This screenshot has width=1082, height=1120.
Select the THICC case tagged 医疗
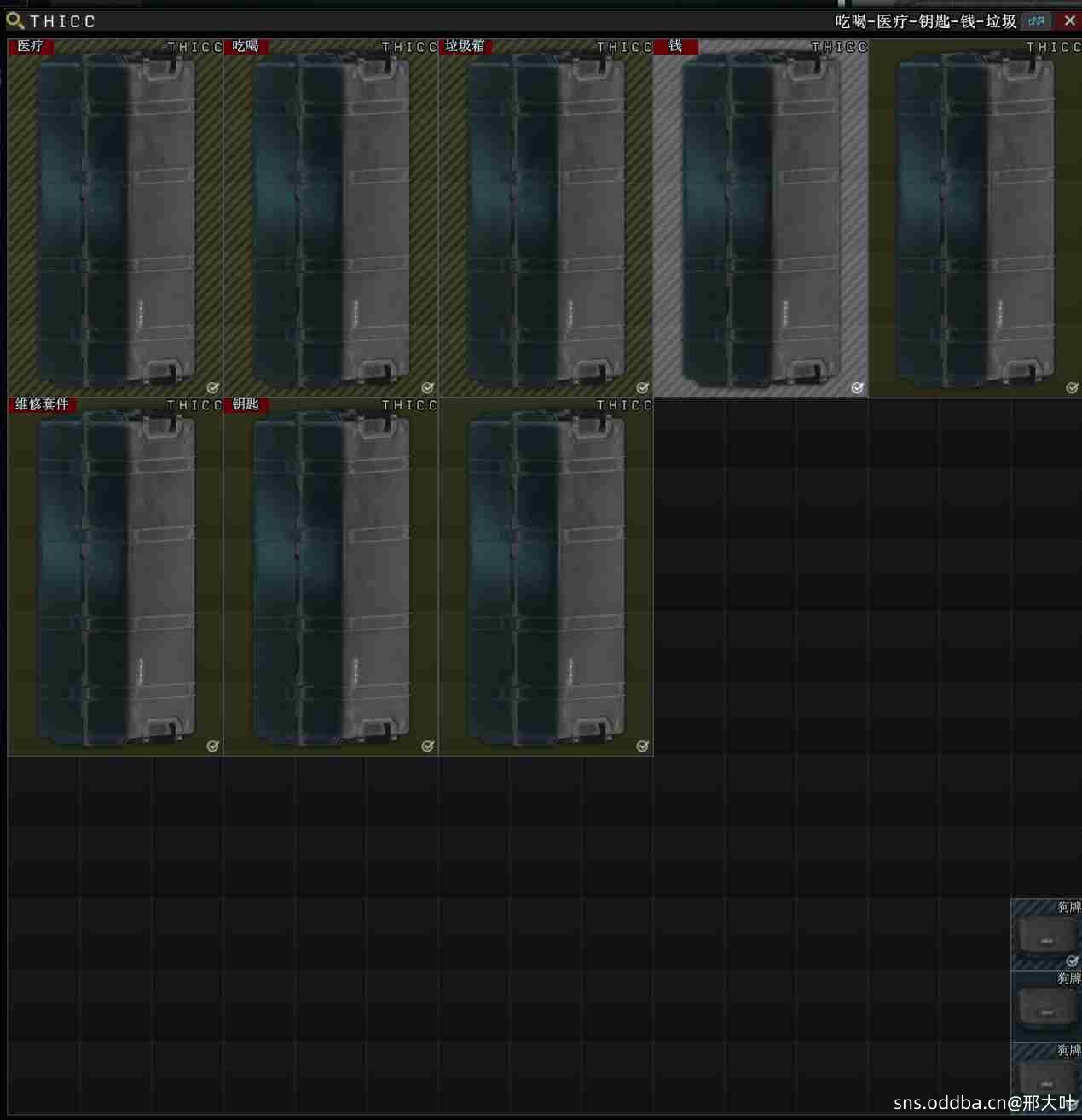115,218
